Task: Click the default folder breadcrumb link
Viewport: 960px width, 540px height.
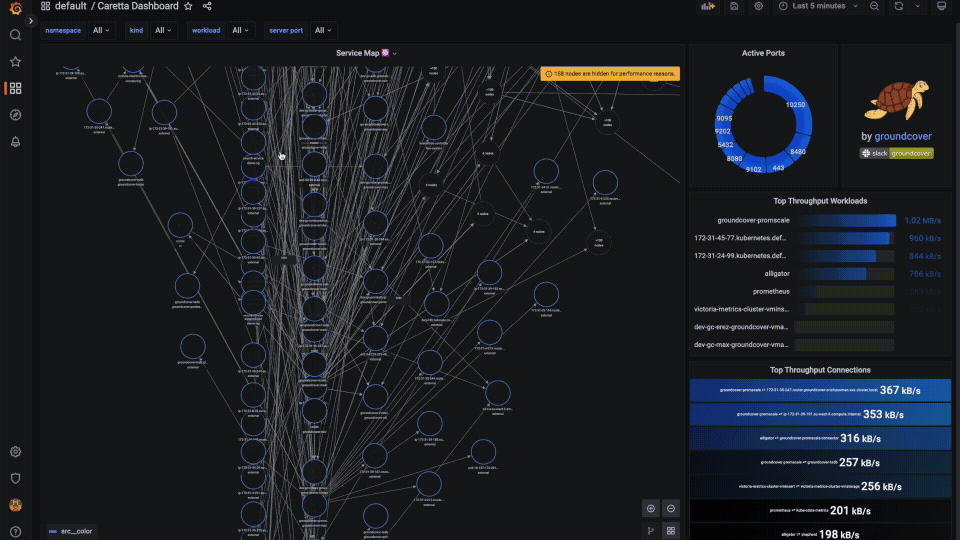Action: [71, 6]
